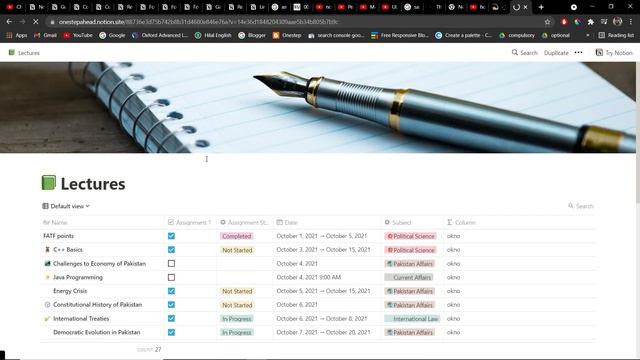Open the Onestep bookmark

[x=287, y=36]
